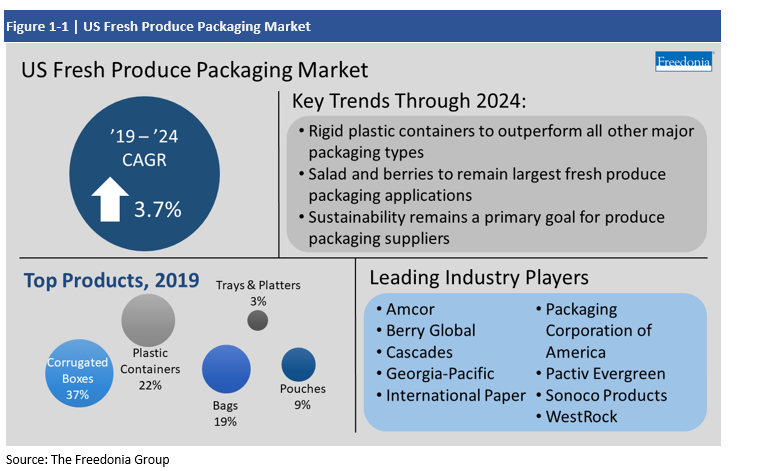Click the 'CAGR' label in the circle
The image size is (772, 471).
144,160
